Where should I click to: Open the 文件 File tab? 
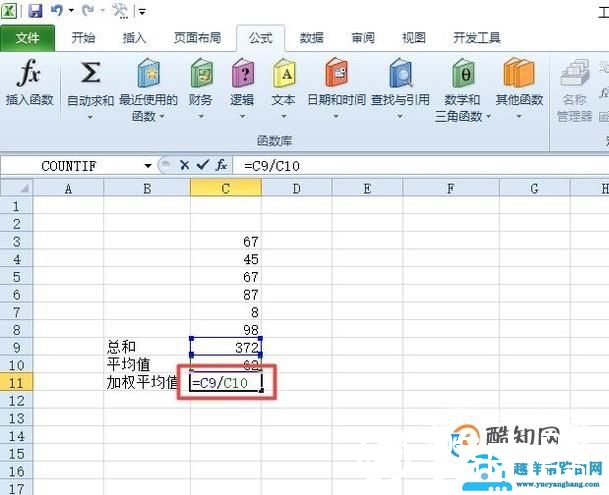28,38
